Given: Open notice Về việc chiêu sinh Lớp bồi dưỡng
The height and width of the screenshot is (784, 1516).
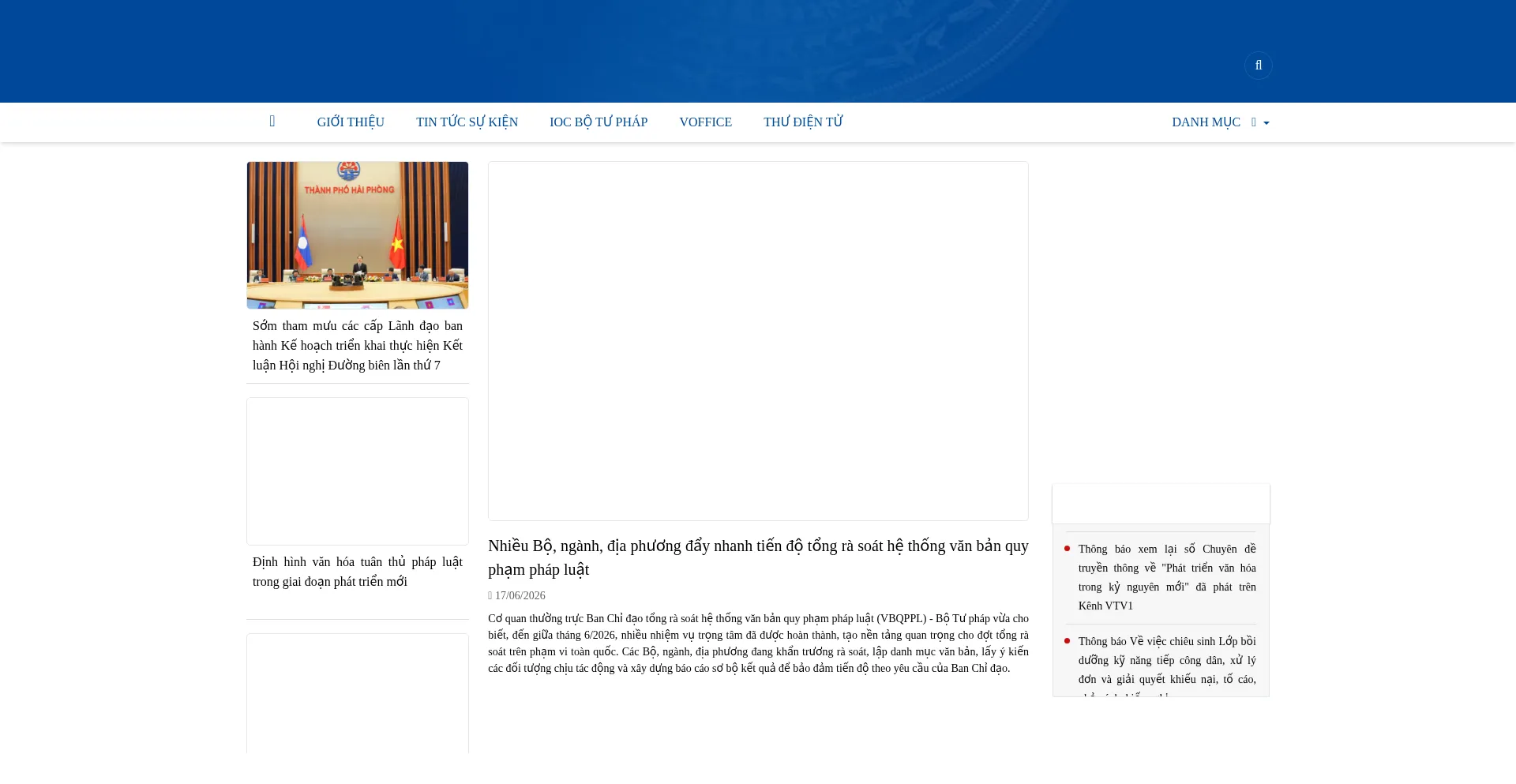Looking at the screenshot, I should coord(1167,665).
